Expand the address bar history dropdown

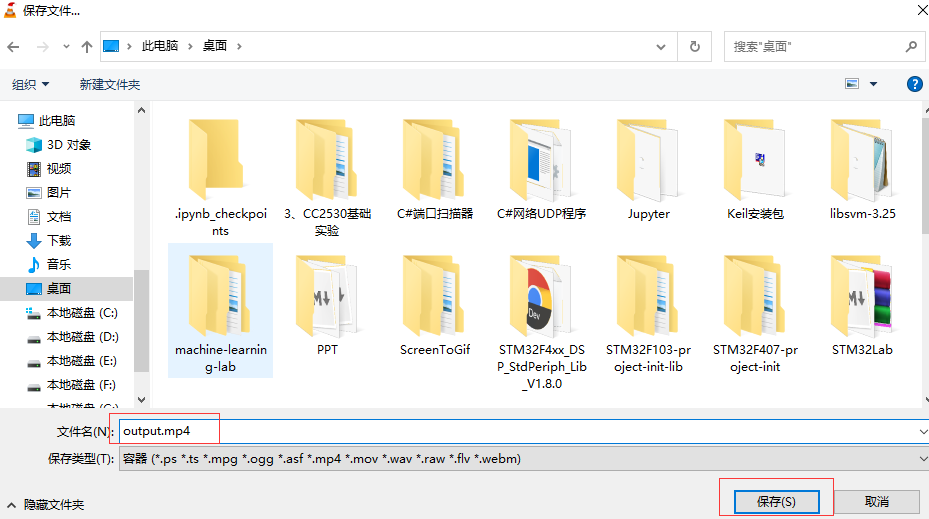click(661, 46)
